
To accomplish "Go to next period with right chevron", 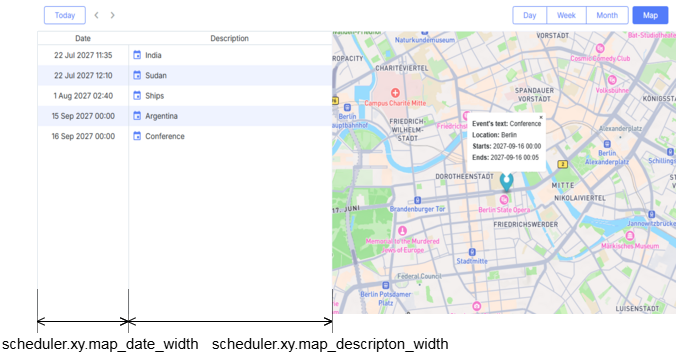I will 113,15.
